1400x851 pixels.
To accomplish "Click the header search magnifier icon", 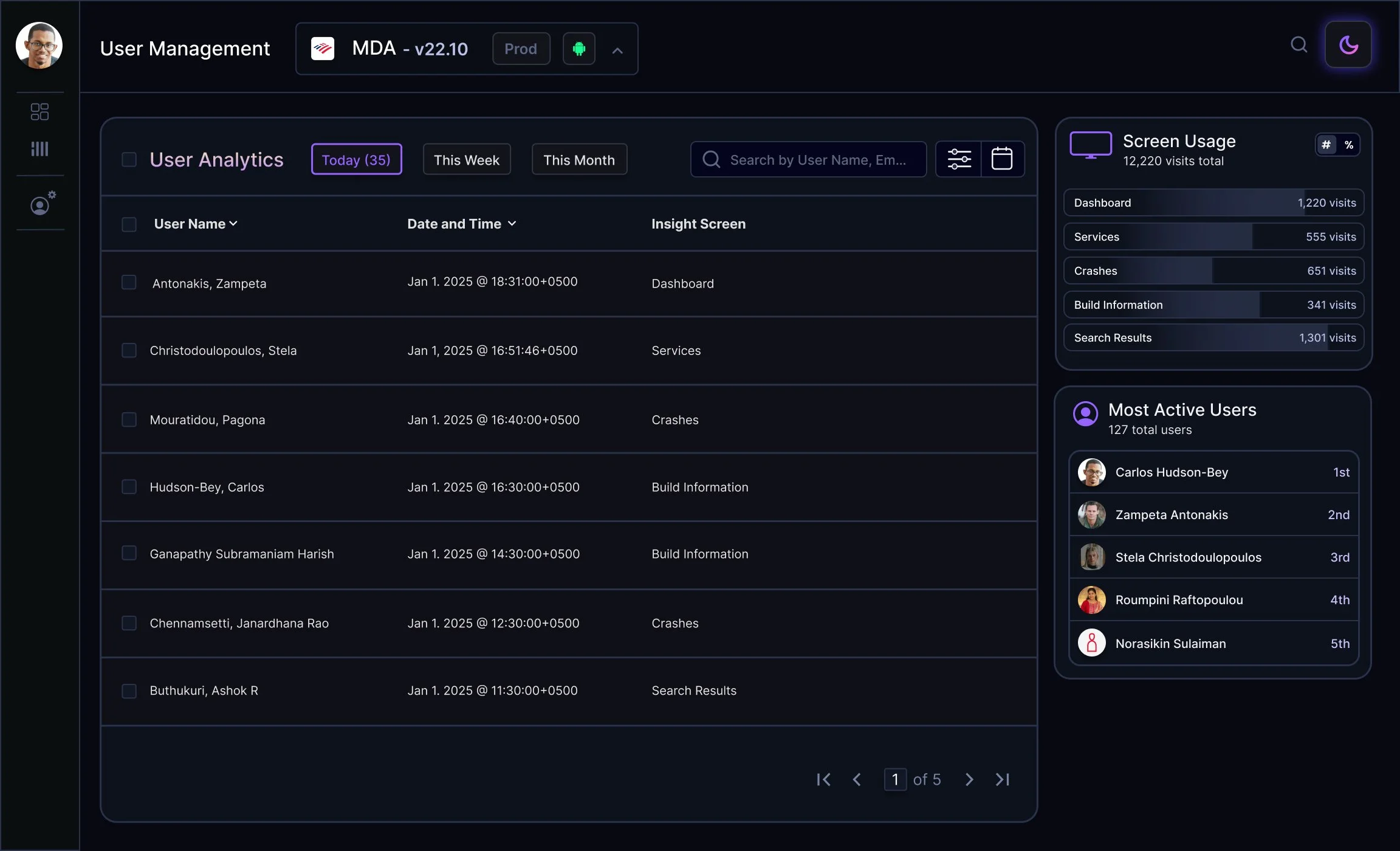I will click(x=1299, y=45).
